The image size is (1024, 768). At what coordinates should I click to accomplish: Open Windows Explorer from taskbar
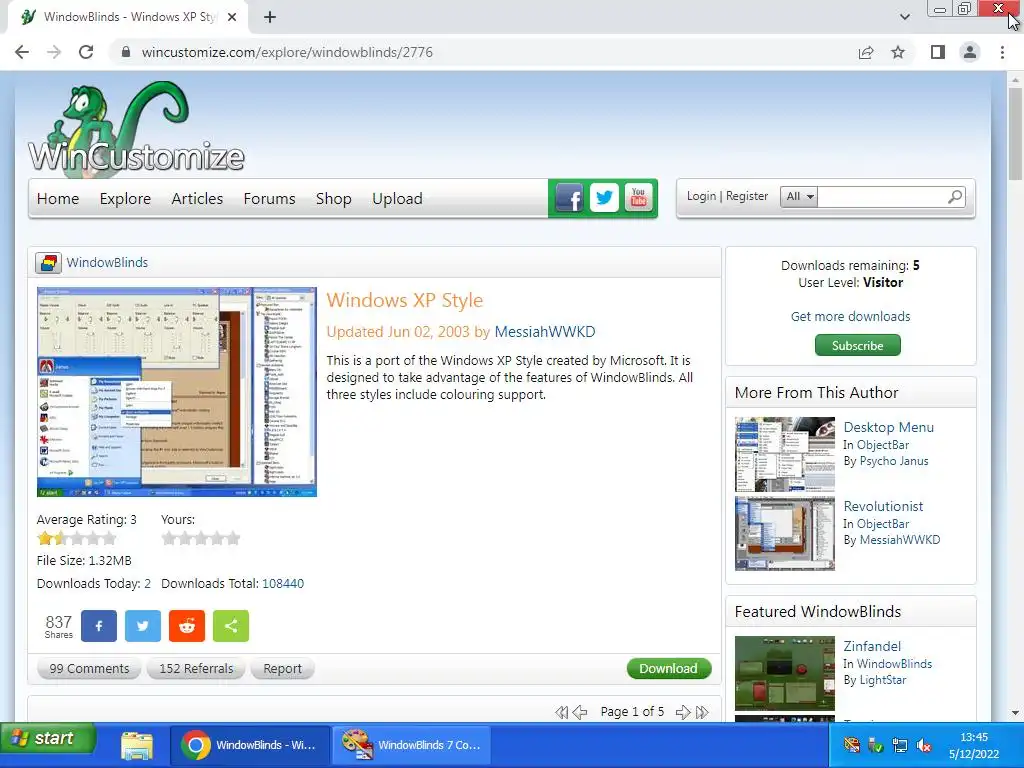[137, 745]
